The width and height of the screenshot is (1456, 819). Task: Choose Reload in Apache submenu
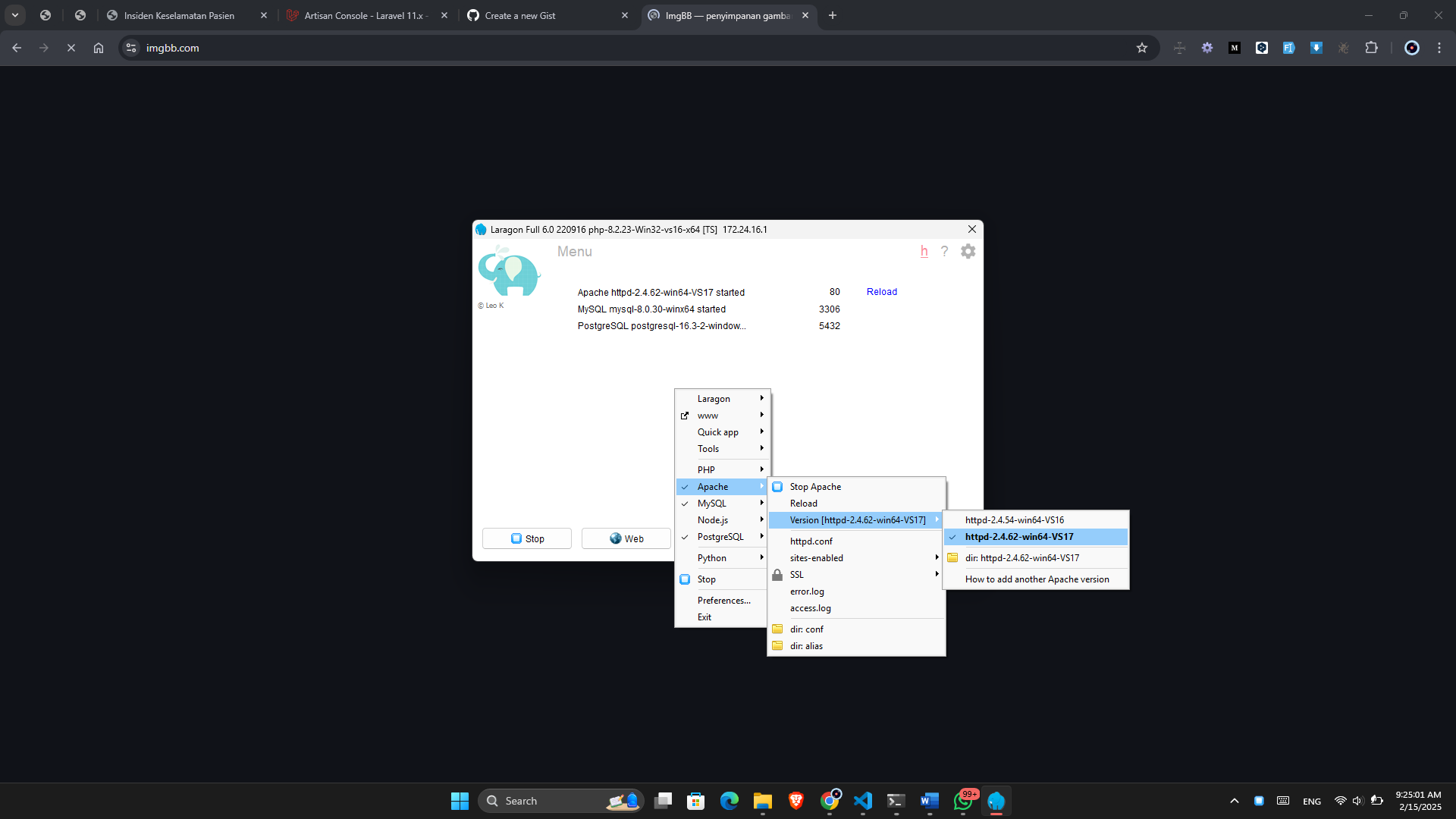tap(856, 504)
